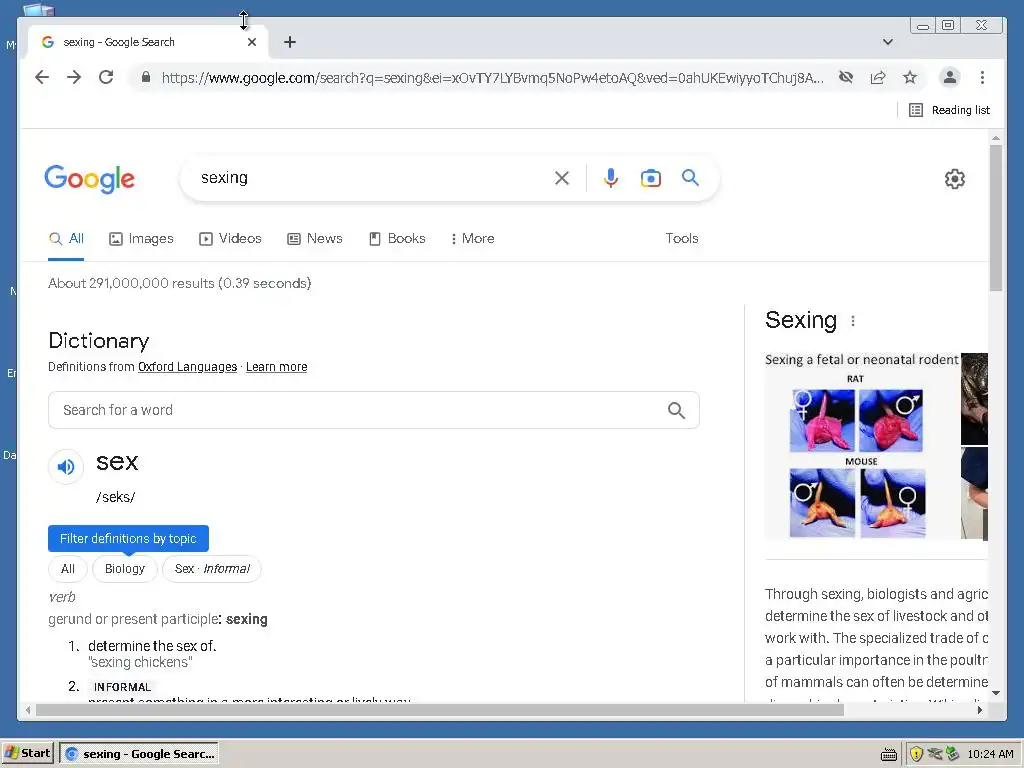Open the Sexing knowledge panel options

(x=853, y=321)
